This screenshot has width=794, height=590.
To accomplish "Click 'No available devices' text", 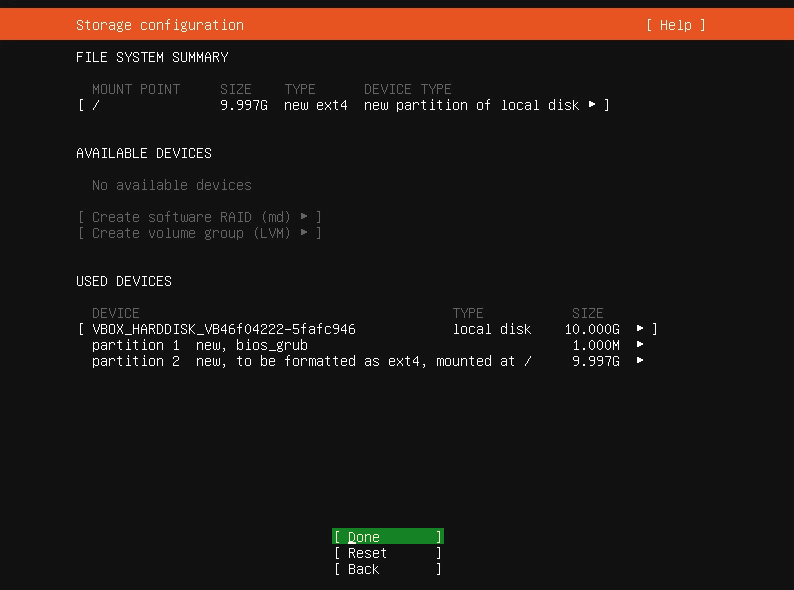I will 172,185.
